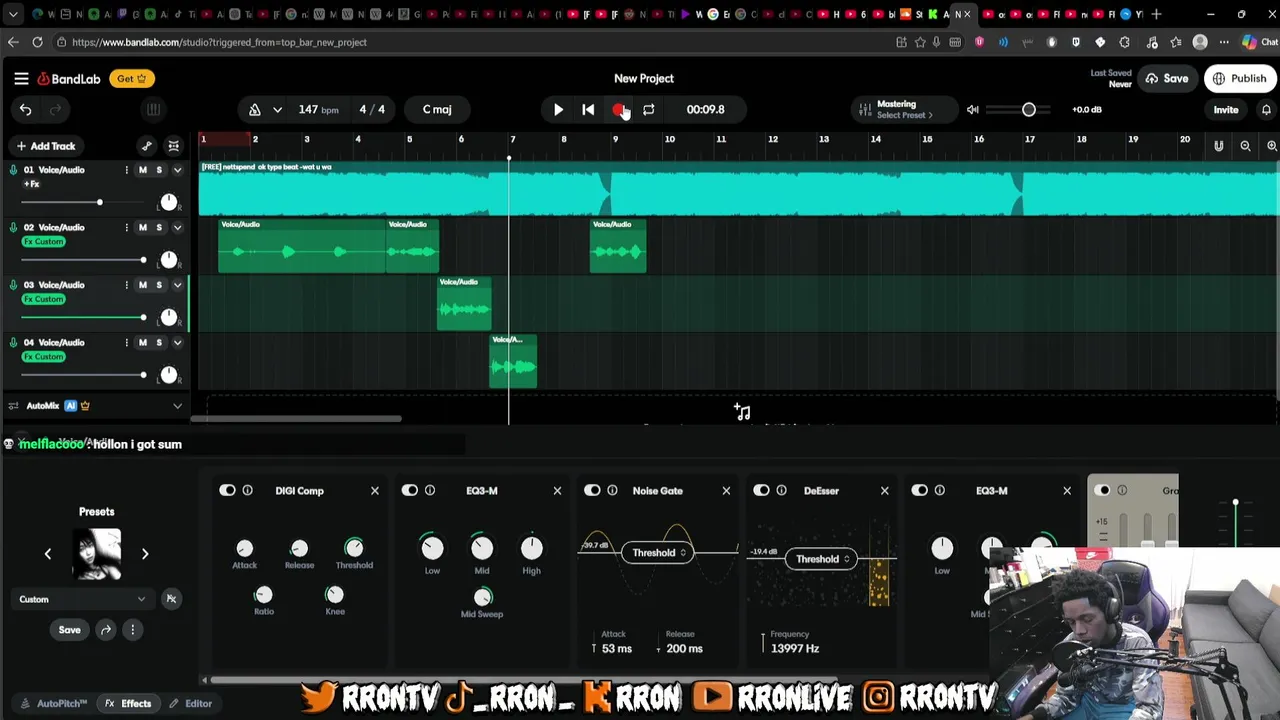Click Save project in the top bar

[x=1167, y=79]
